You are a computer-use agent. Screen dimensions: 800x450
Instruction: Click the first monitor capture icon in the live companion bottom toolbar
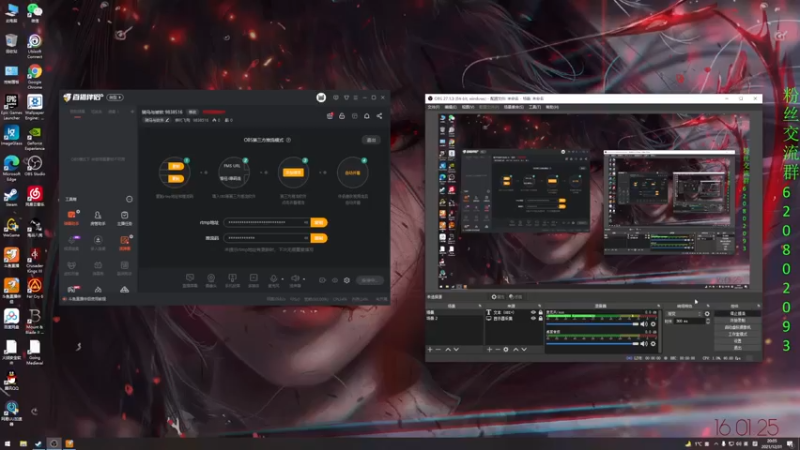pos(190,280)
